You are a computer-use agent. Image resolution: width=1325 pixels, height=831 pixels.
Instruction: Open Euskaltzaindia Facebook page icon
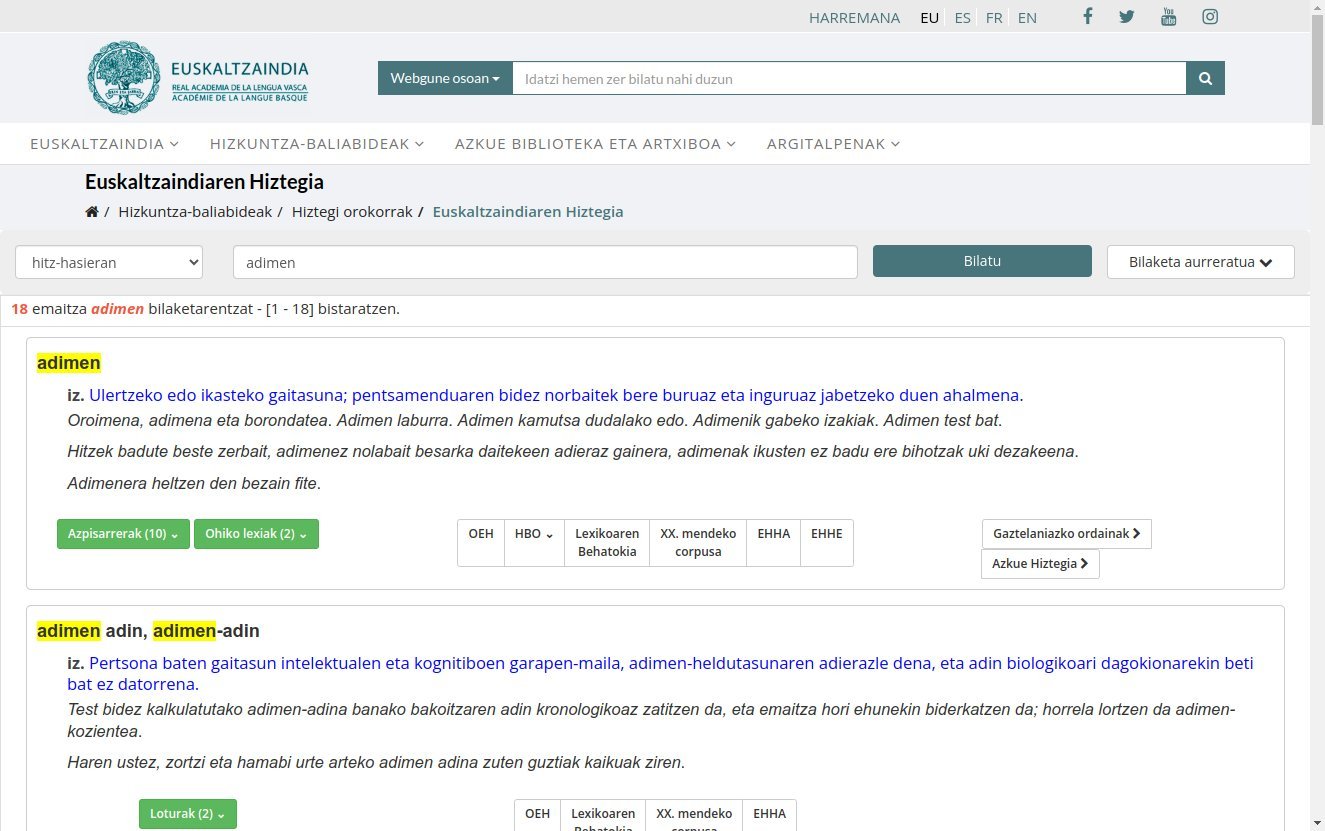tap(1087, 17)
